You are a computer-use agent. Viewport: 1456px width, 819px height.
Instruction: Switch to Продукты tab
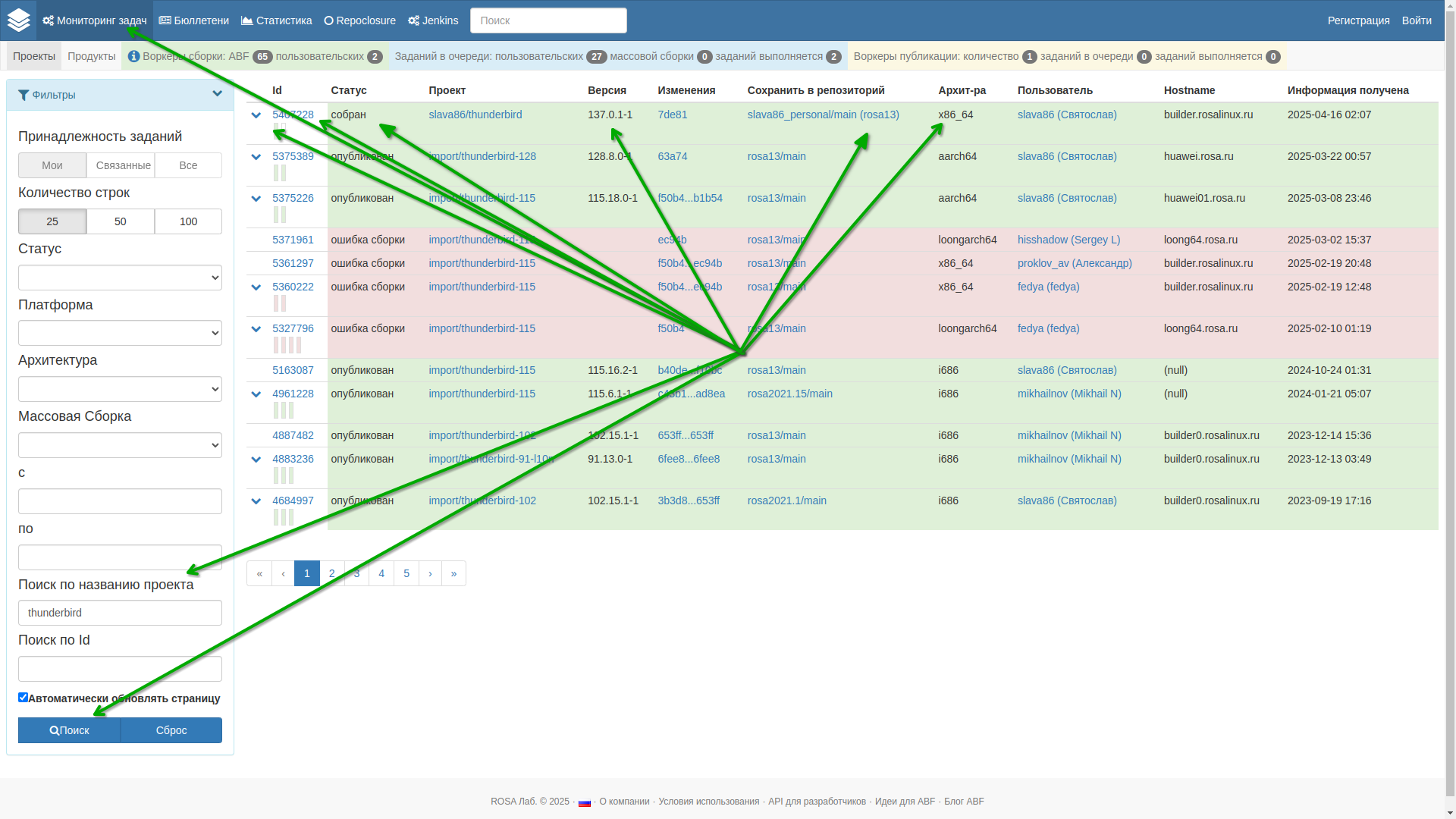[x=92, y=56]
